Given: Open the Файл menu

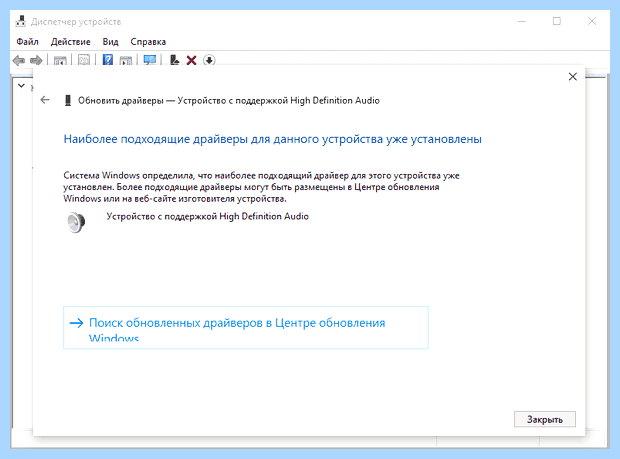Looking at the screenshot, I should [27, 42].
